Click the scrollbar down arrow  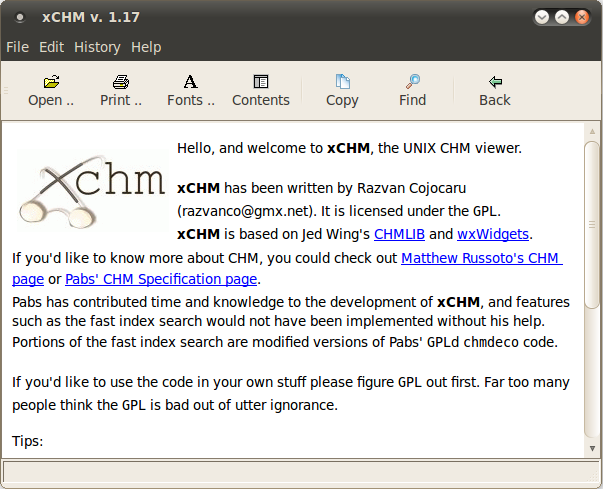[592, 448]
